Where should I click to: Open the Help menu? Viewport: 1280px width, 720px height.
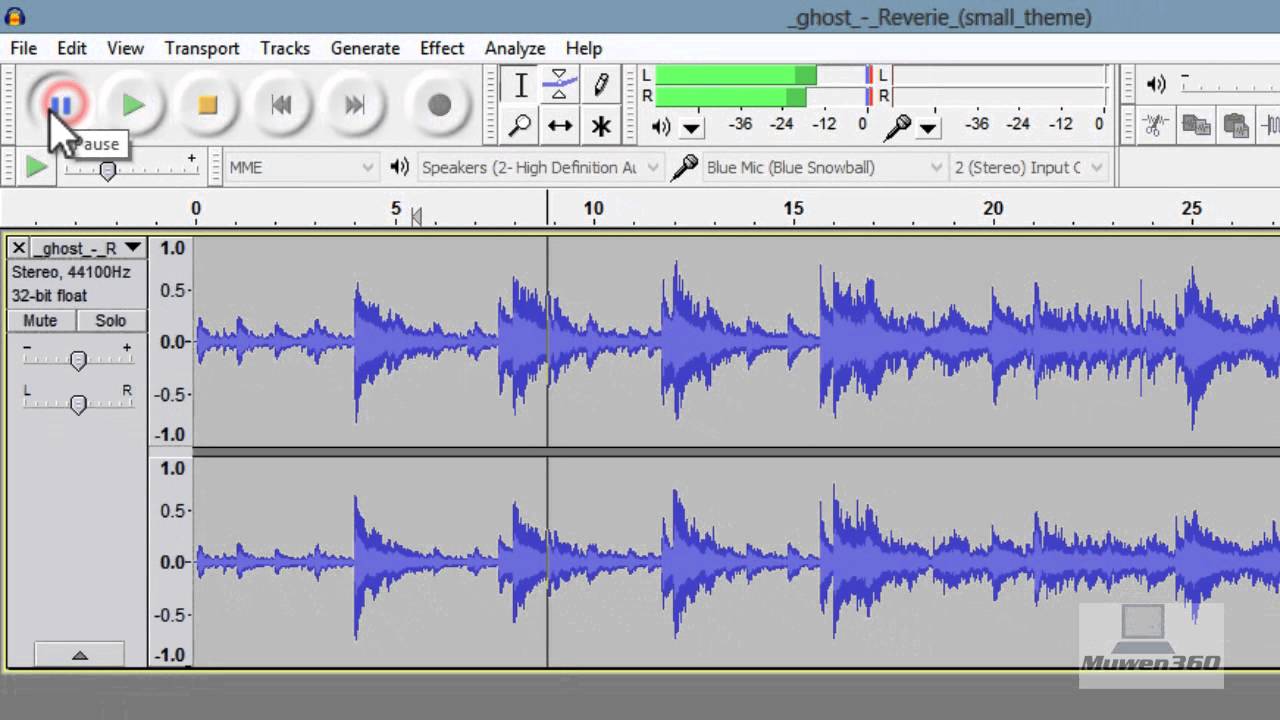[x=584, y=48]
